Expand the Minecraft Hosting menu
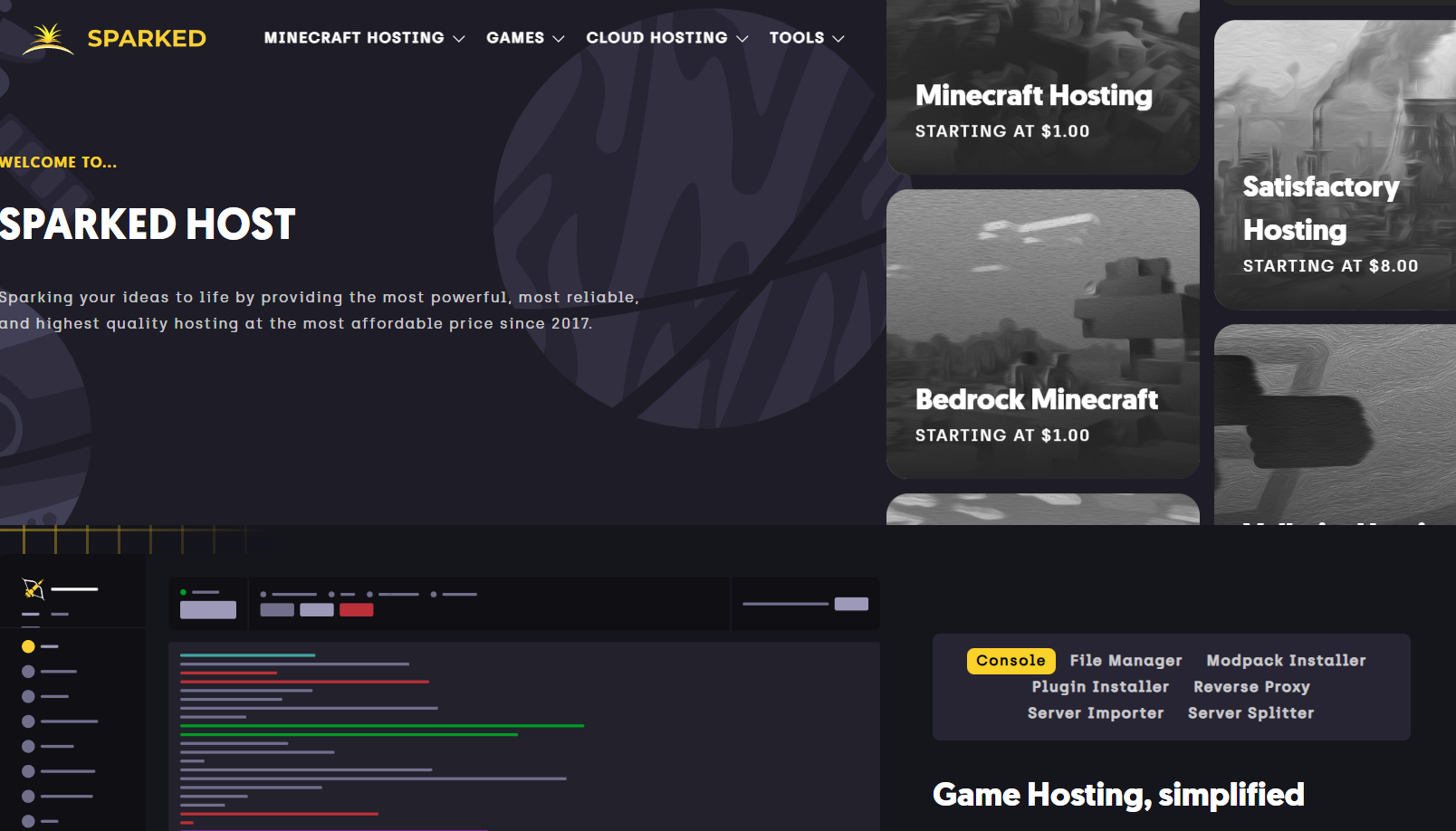This screenshot has width=1456, height=831. (364, 38)
